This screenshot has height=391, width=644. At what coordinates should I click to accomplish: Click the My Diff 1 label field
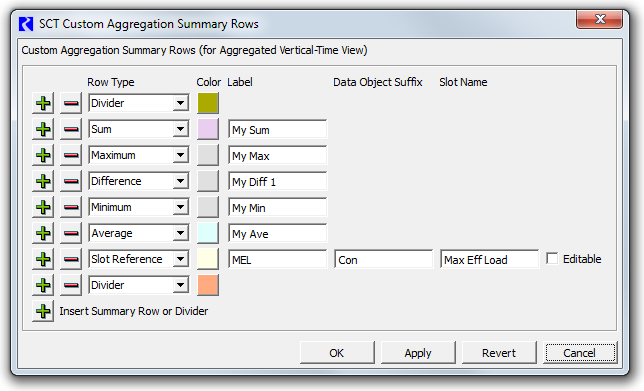click(278, 182)
